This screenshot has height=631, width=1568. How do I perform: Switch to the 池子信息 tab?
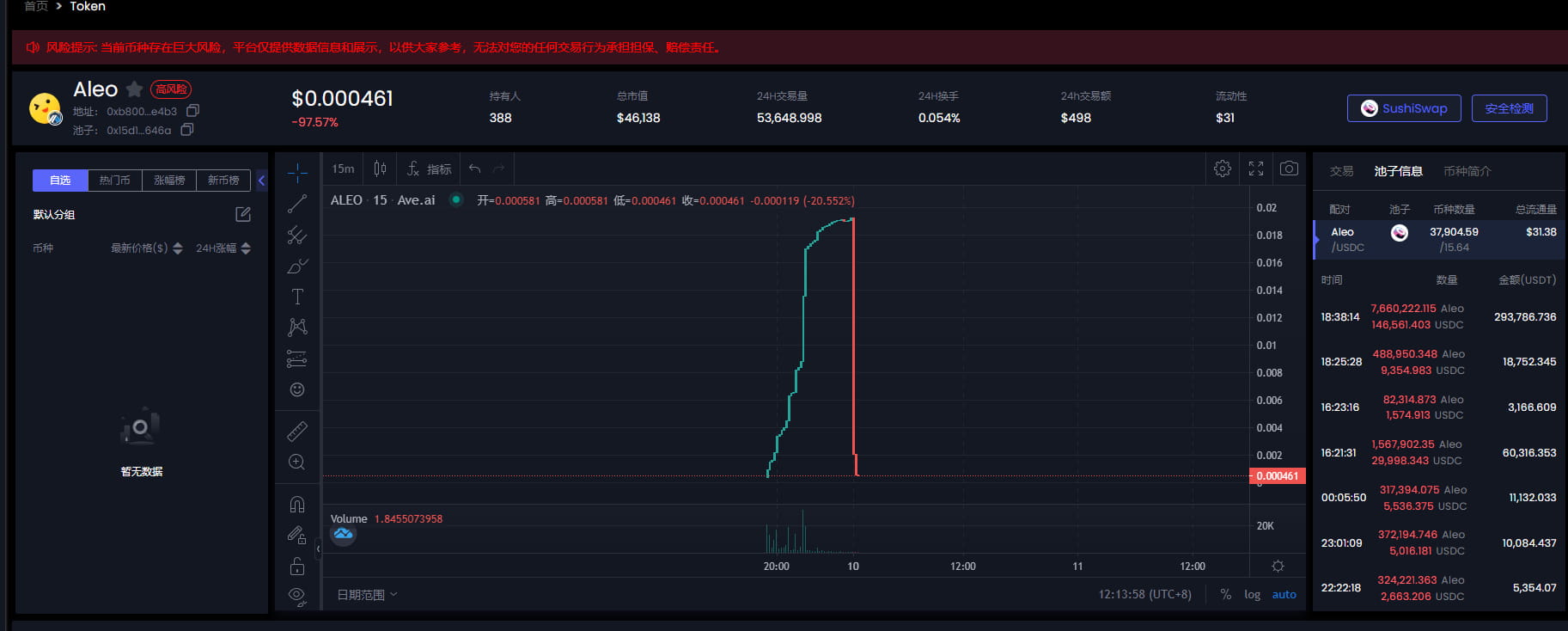point(1398,171)
